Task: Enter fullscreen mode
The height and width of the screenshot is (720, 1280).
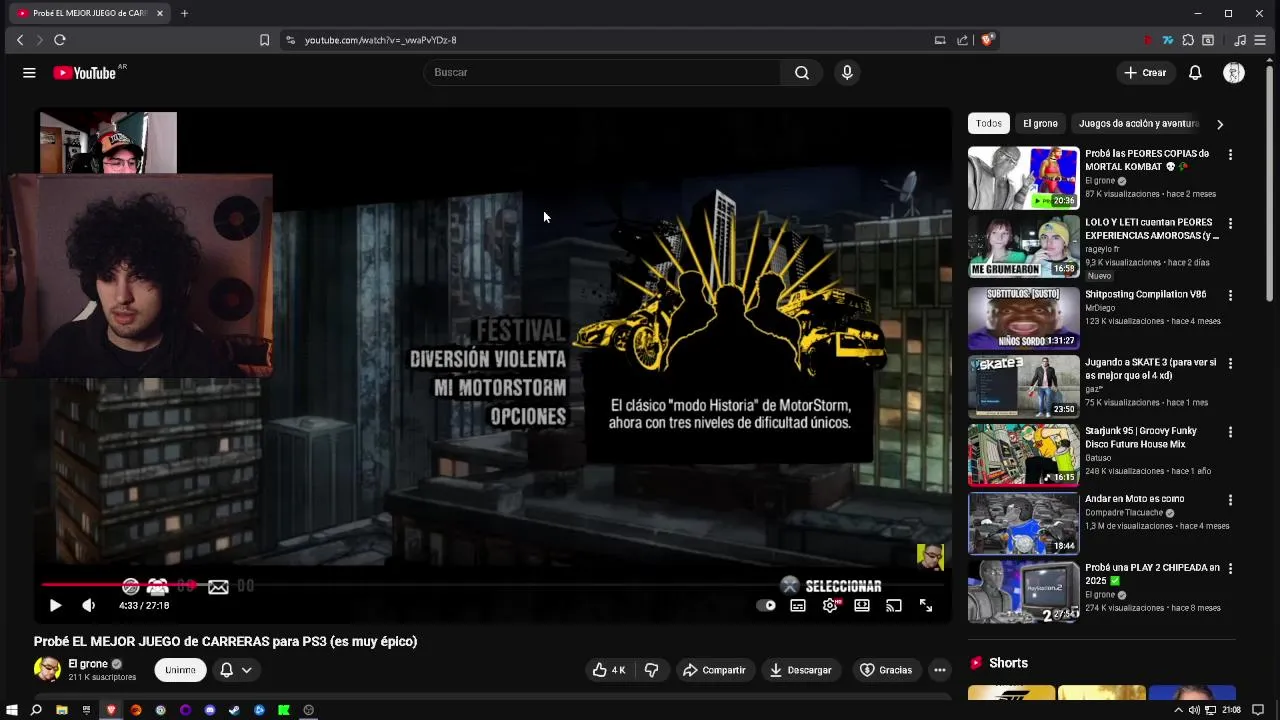Action: click(926, 606)
